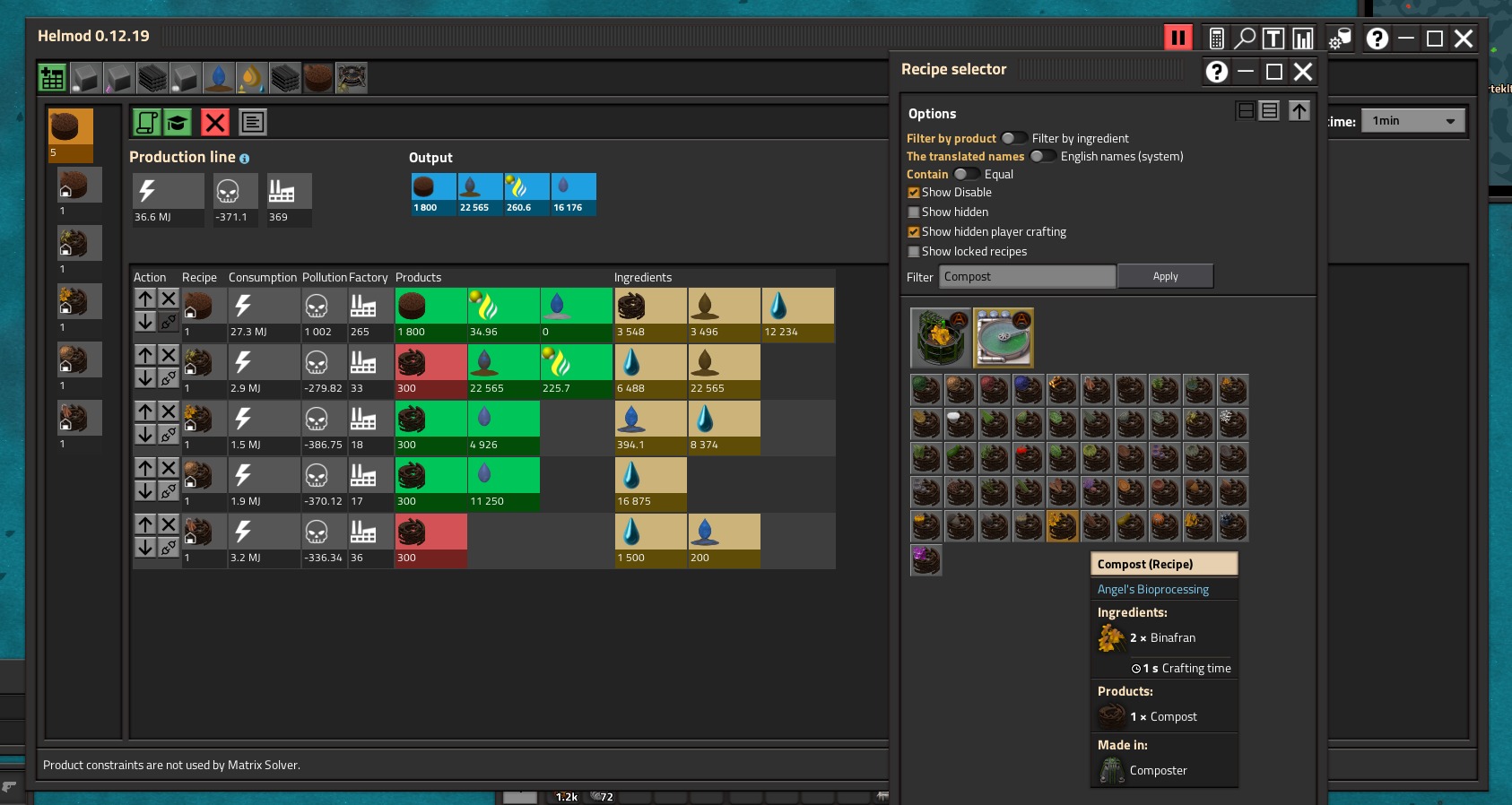Click the ingredient cell showing 16 875
This screenshot has width=1512, height=805.
coord(650,484)
